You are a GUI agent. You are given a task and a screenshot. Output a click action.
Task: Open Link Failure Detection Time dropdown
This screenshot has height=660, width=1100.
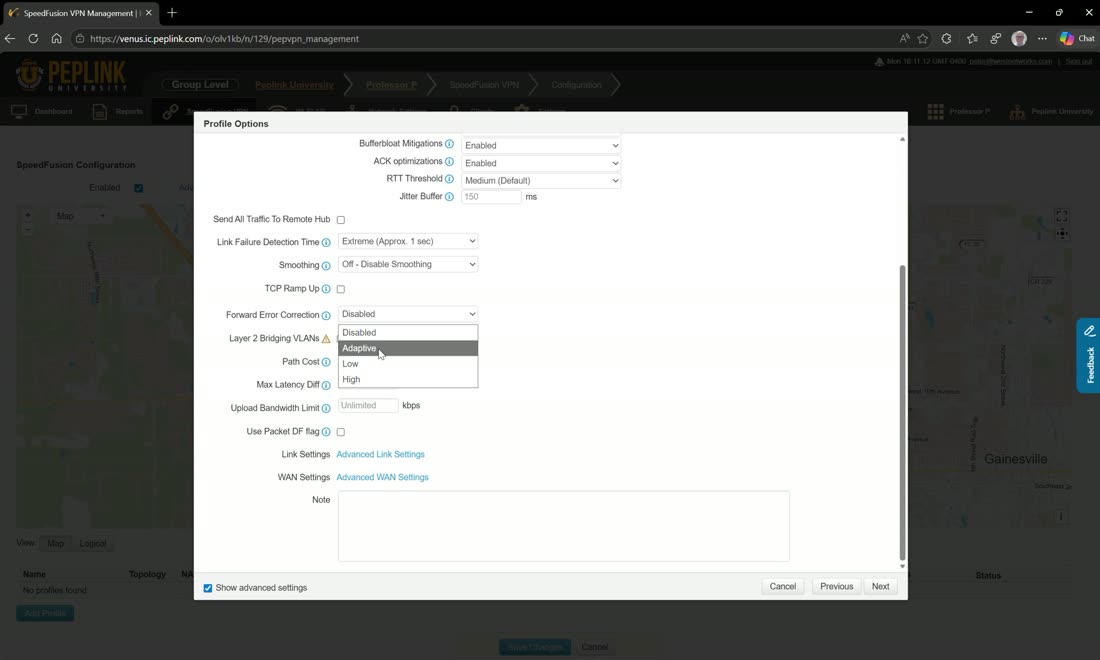click(x=408, y=241)
